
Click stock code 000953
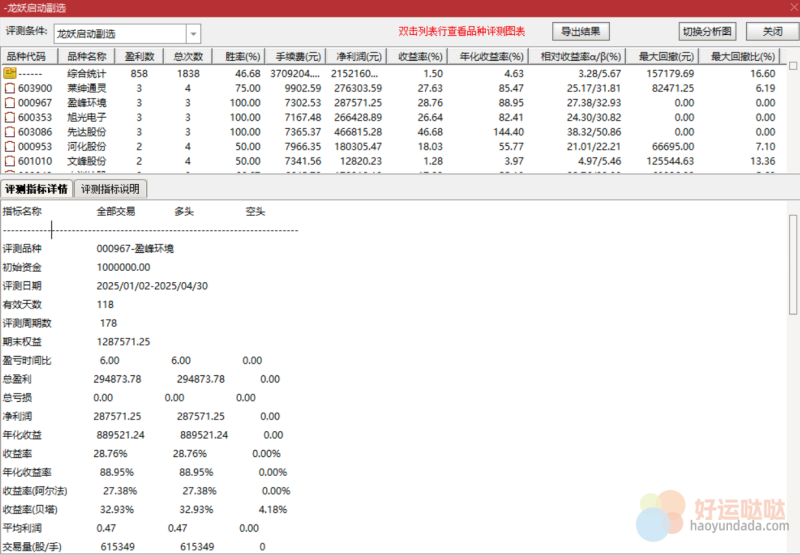tap(35, 146)
